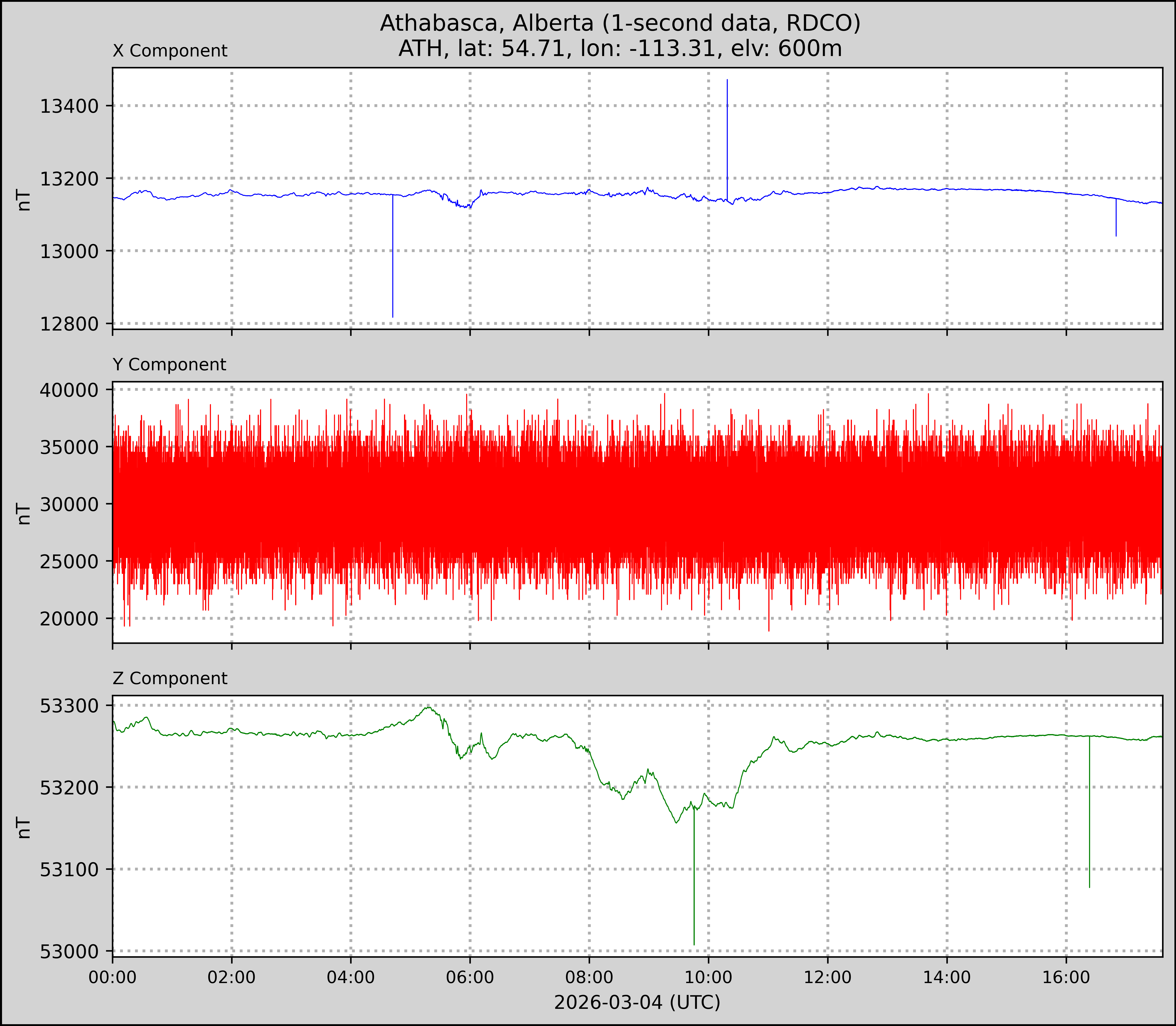Screen dimensions: 1176x1026
Task: Click the Y Component panel label
Action: [x=169, y=365]
